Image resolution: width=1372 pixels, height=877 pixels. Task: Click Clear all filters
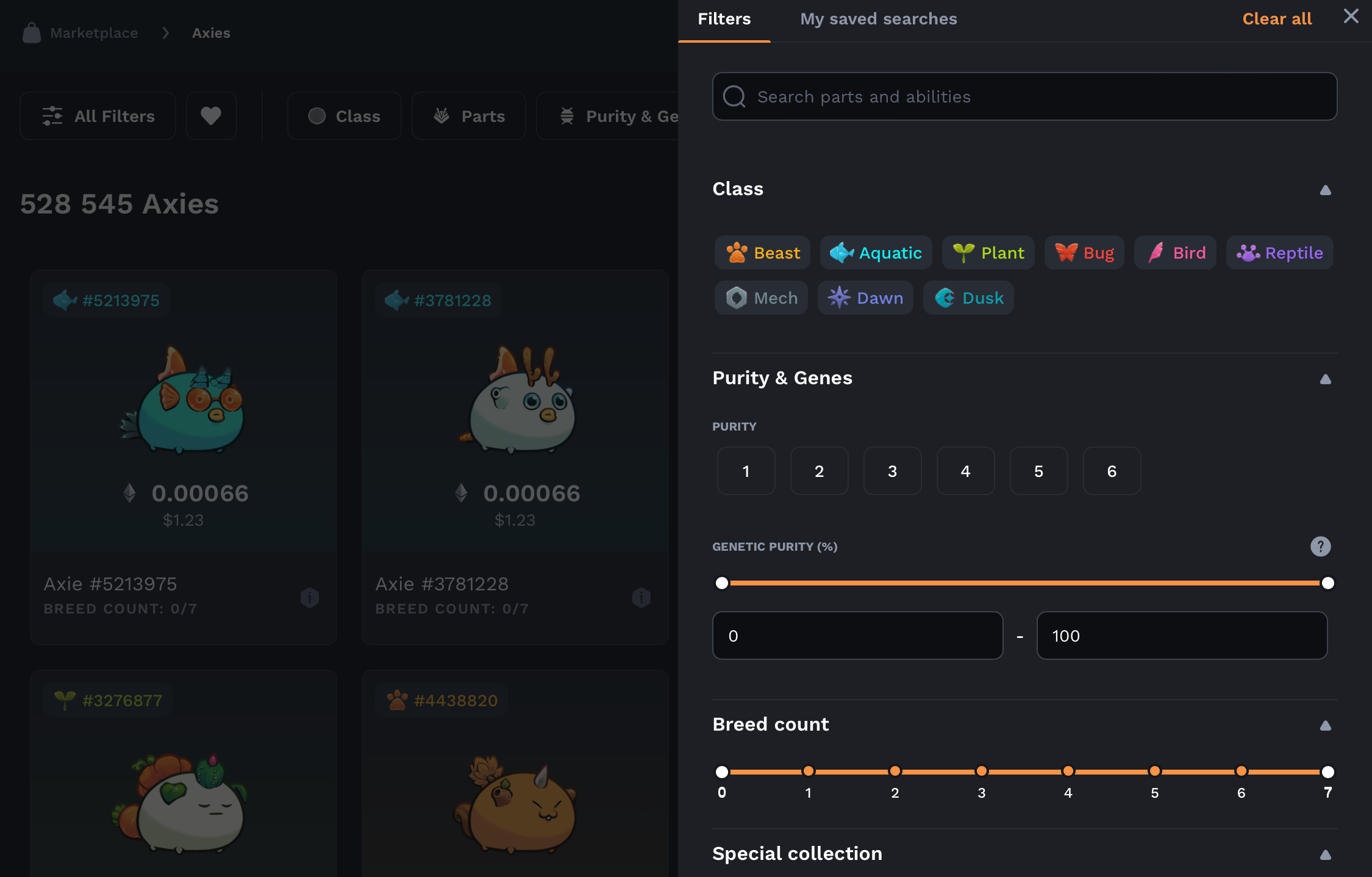point(1277,19)
